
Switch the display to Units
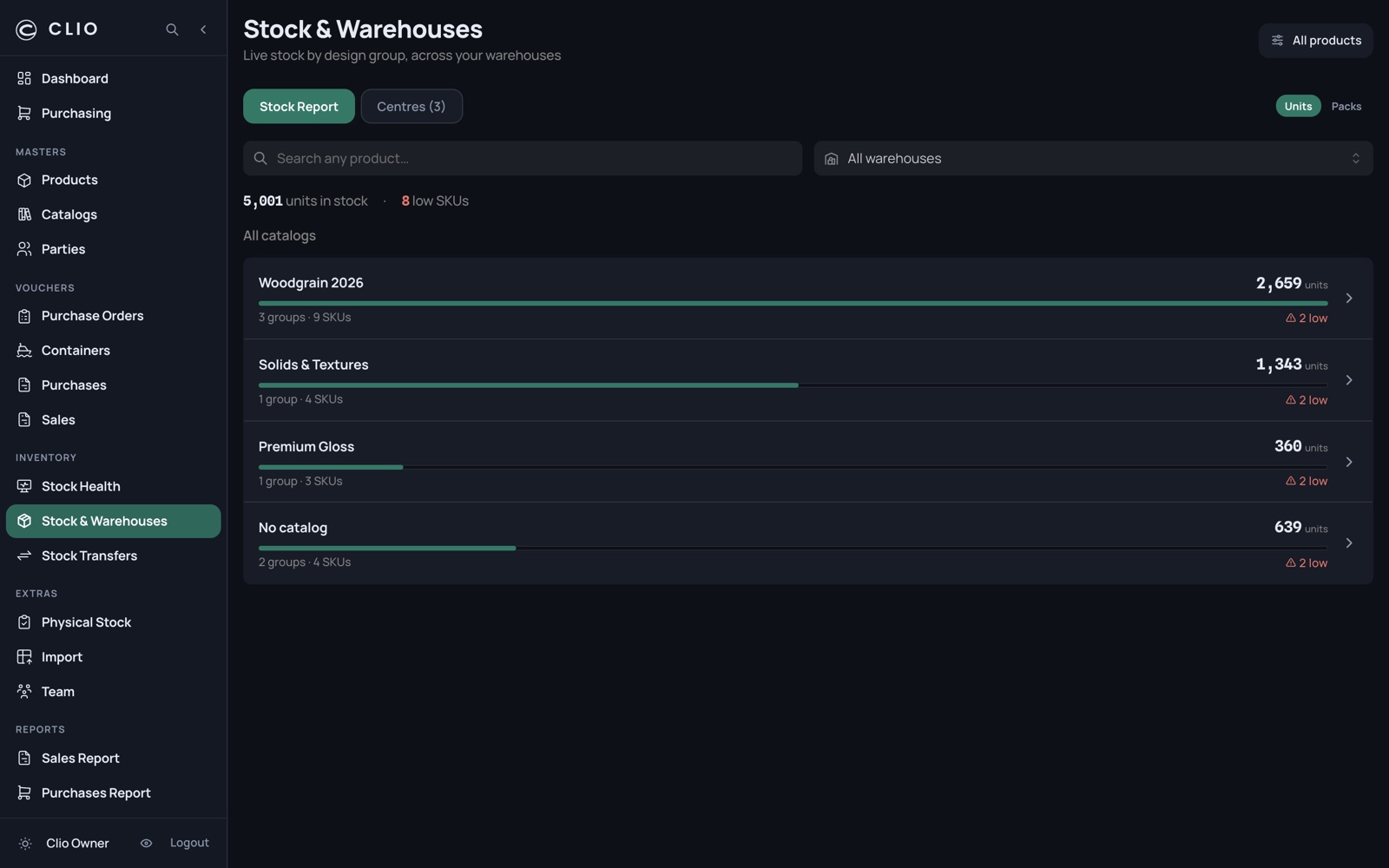[x=1298, y=106]
